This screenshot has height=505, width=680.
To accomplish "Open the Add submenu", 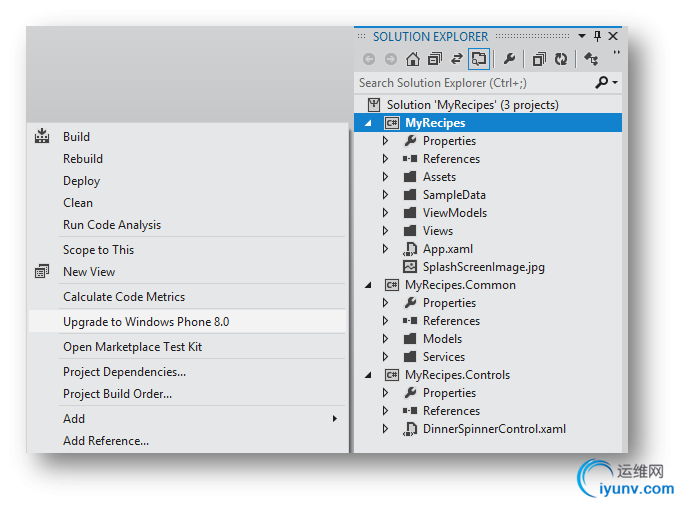I will (x=189, y=419).
